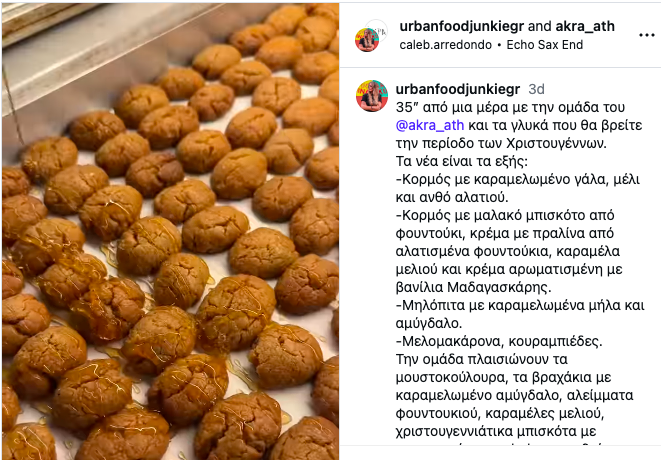Click the caption line starting with 35″
The height and width of the screenshot is (460, 661).
click(x=510, y=108)
